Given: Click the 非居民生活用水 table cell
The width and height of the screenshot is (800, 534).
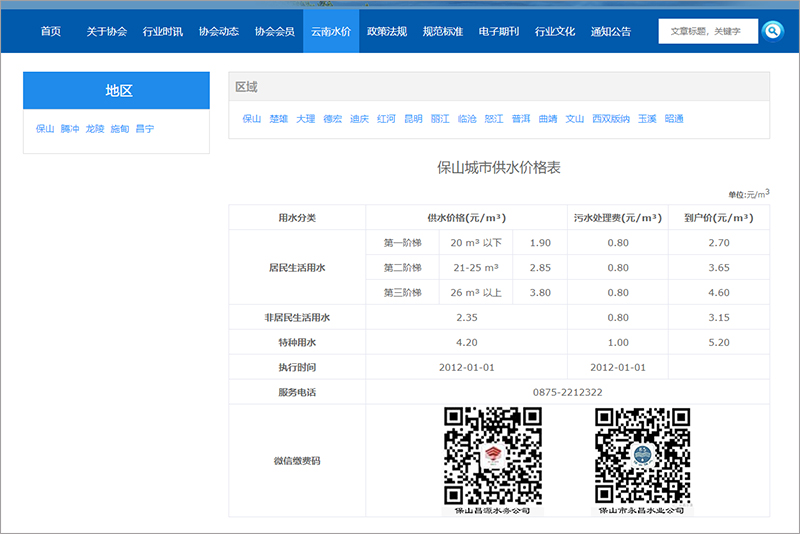Looking at the screenshot, I should [x=297, y=317].
